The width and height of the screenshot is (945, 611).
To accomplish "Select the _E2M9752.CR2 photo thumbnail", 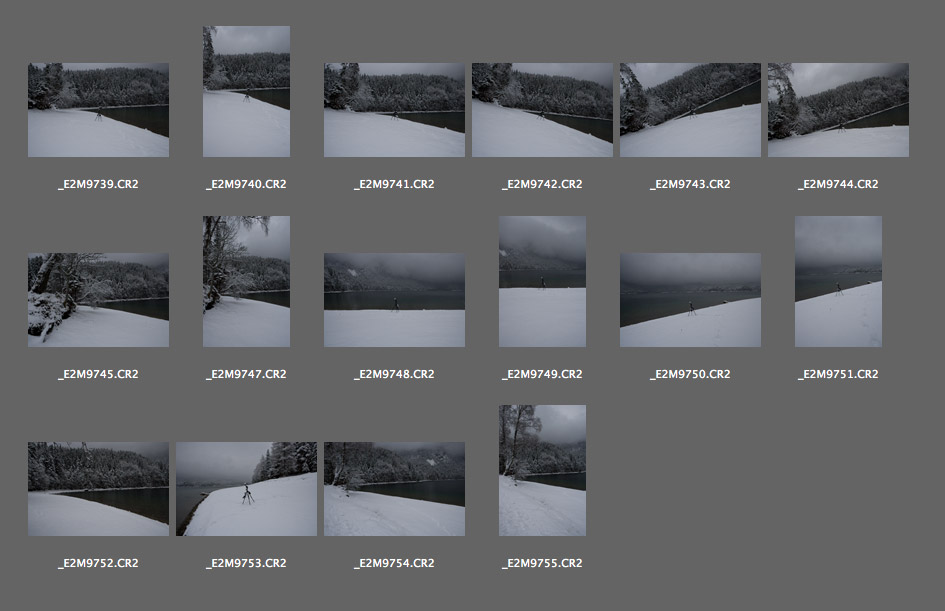I will (x=98, y=489).
